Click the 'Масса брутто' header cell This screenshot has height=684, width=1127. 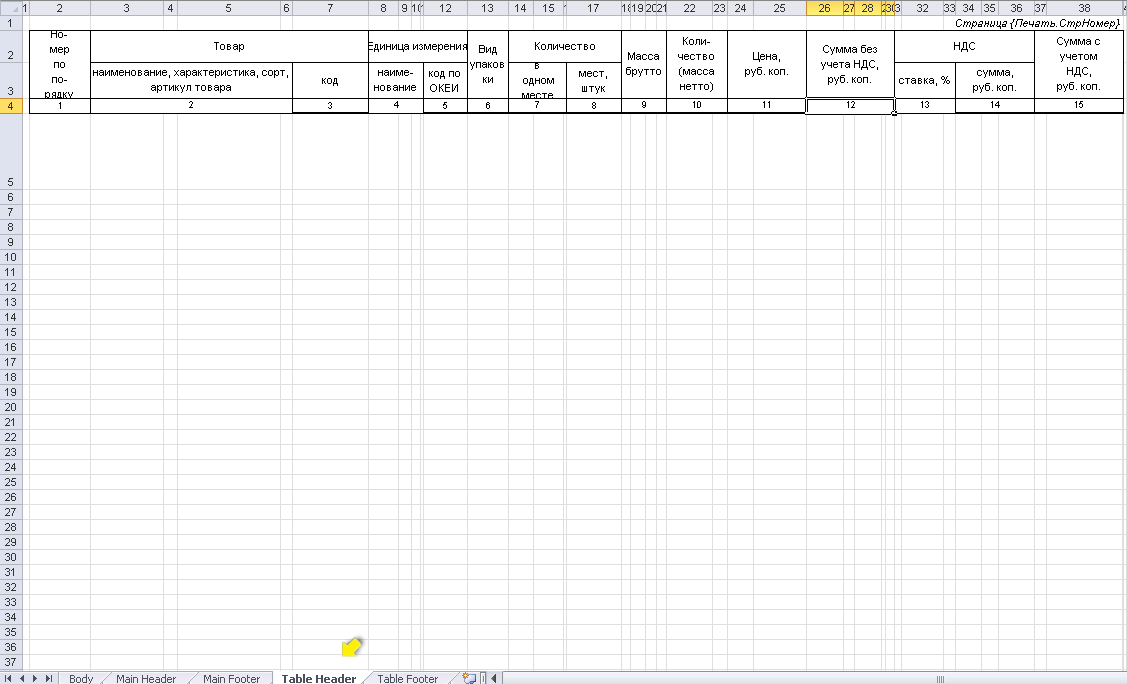643,64
